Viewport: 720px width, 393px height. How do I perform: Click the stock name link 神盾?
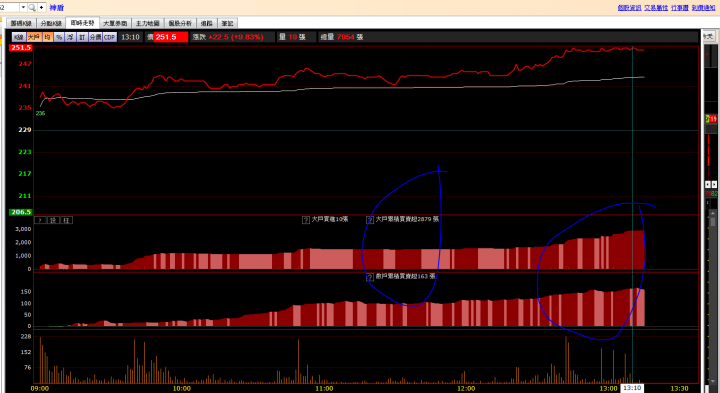coord(56,8)
